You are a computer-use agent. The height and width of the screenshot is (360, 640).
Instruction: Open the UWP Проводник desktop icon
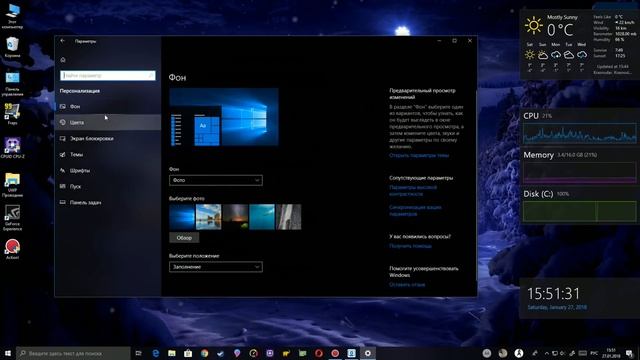click(12, 185)
